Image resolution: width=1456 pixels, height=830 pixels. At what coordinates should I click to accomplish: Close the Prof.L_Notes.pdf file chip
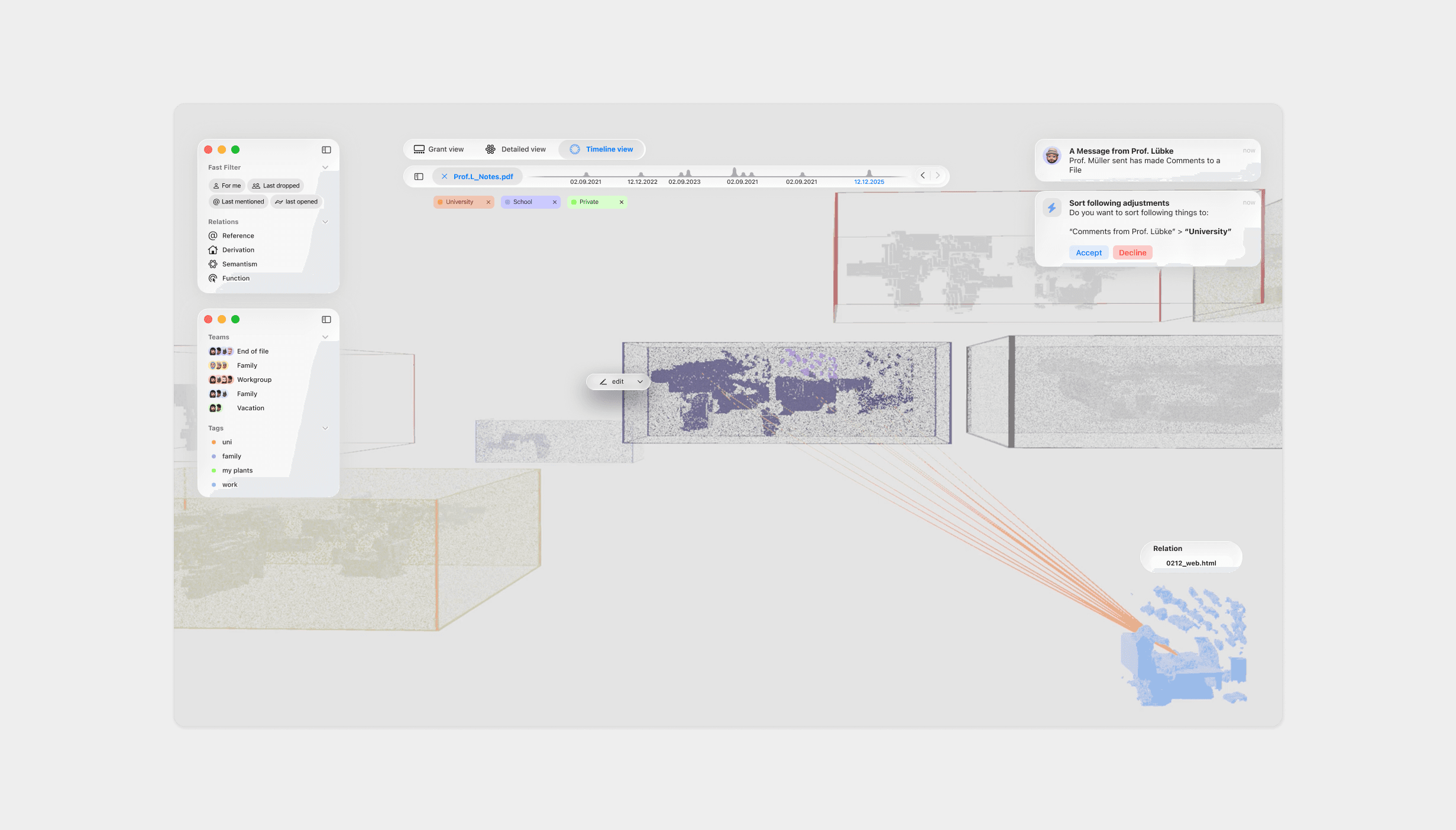point(444,176)
